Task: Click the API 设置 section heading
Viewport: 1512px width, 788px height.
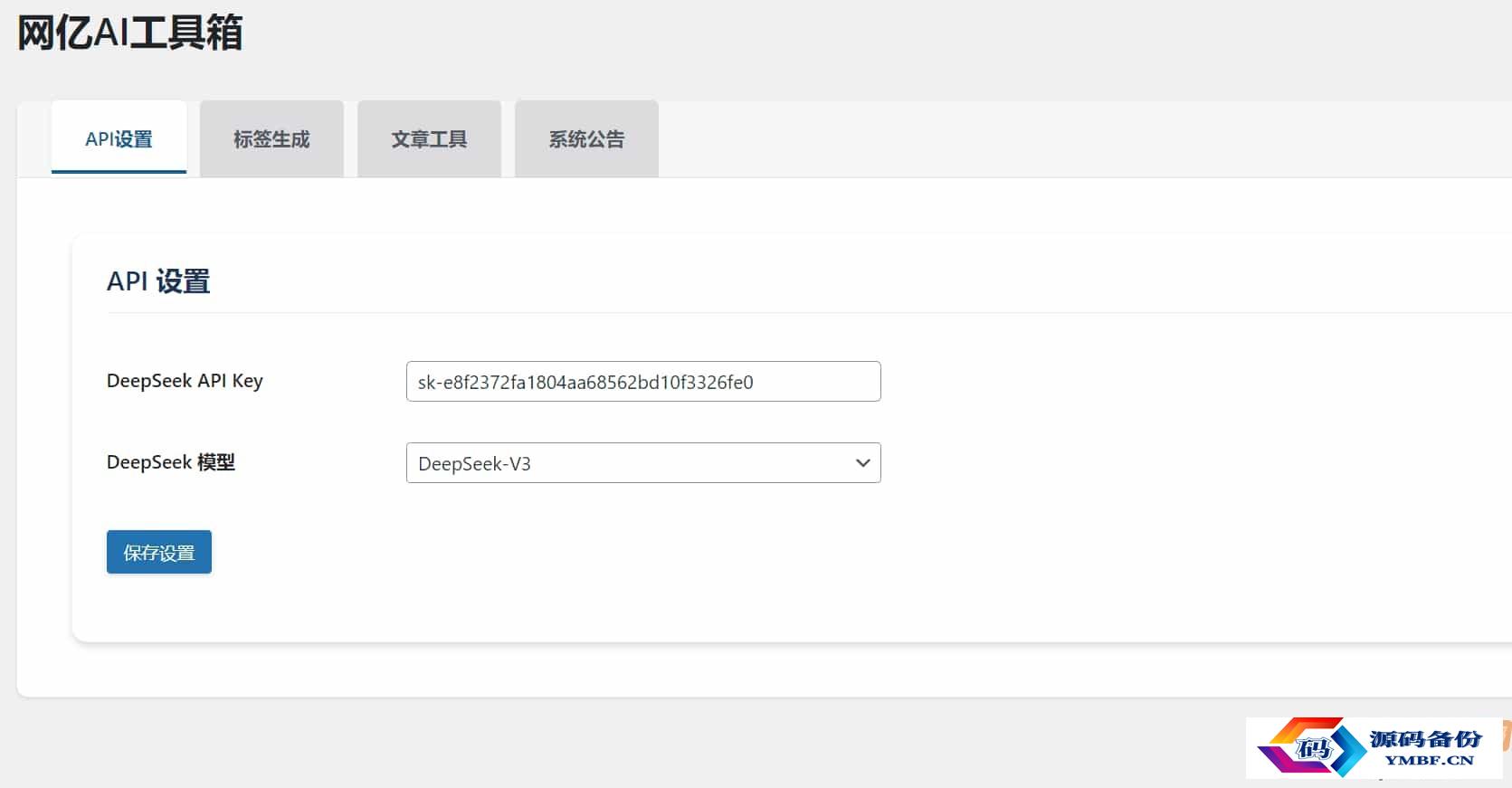Action: (158, 281)
